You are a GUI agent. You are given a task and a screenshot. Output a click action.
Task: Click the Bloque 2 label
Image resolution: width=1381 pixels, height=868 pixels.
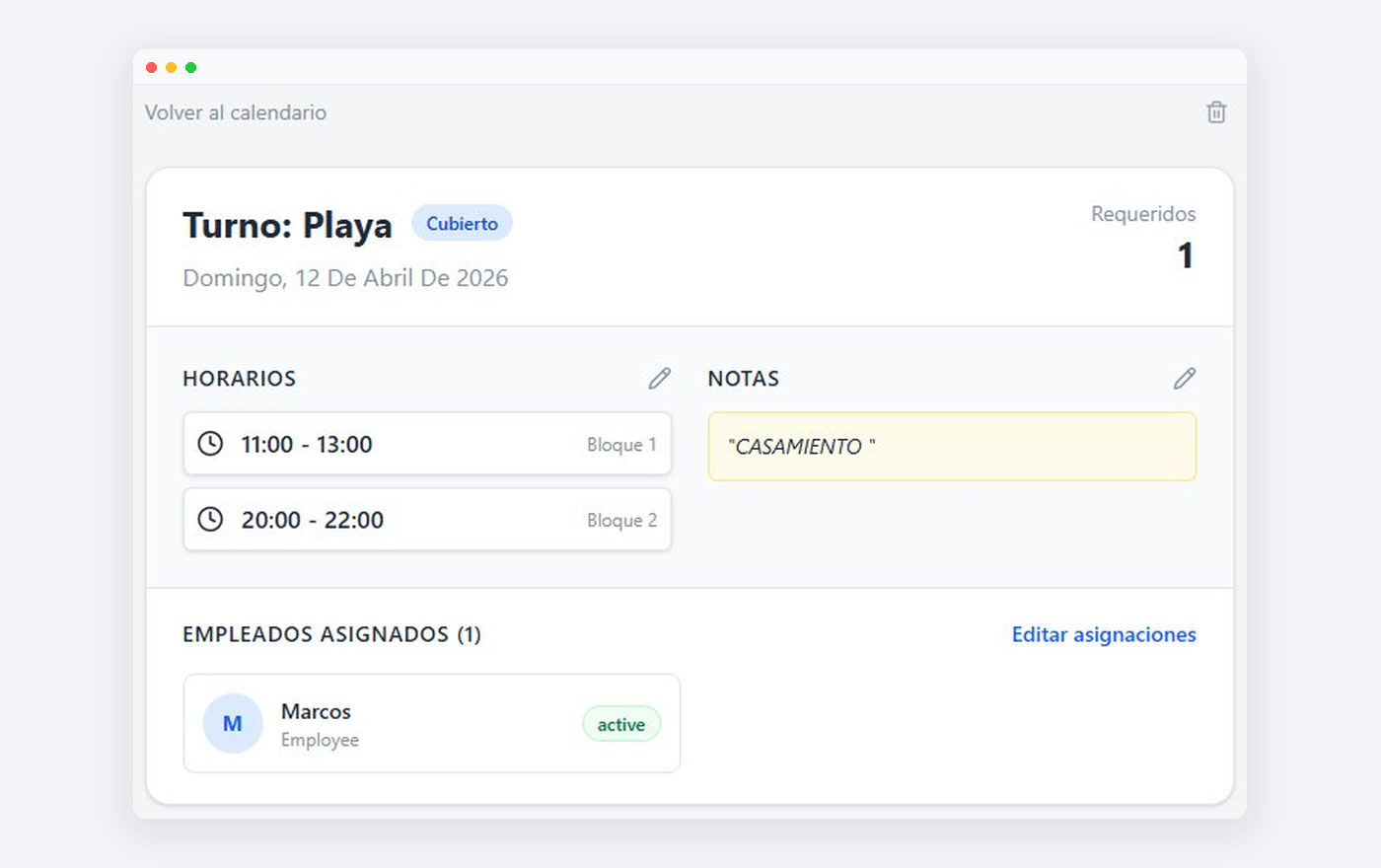[x=622, y=520]
